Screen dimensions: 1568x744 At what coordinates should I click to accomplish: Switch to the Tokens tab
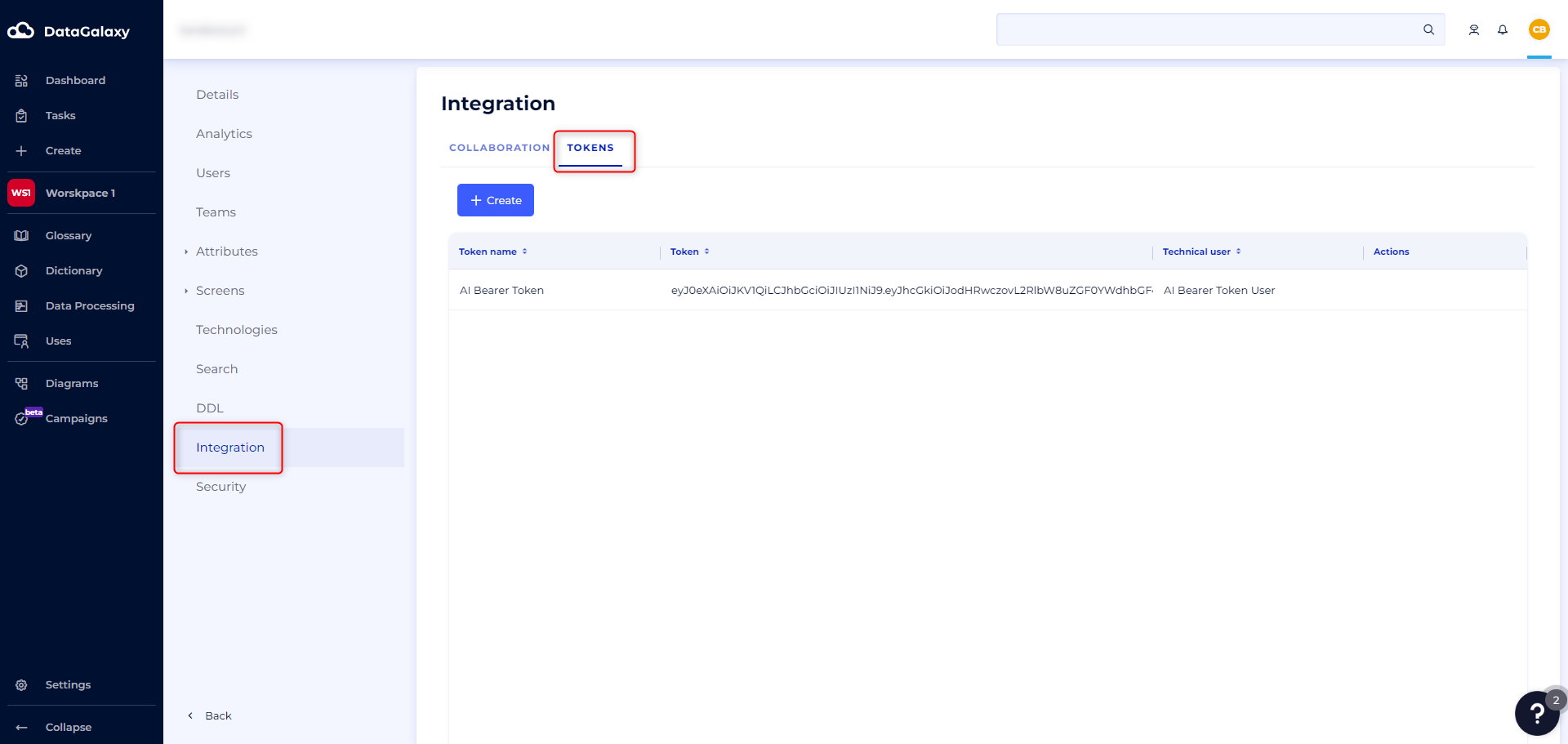coord(590,148)
